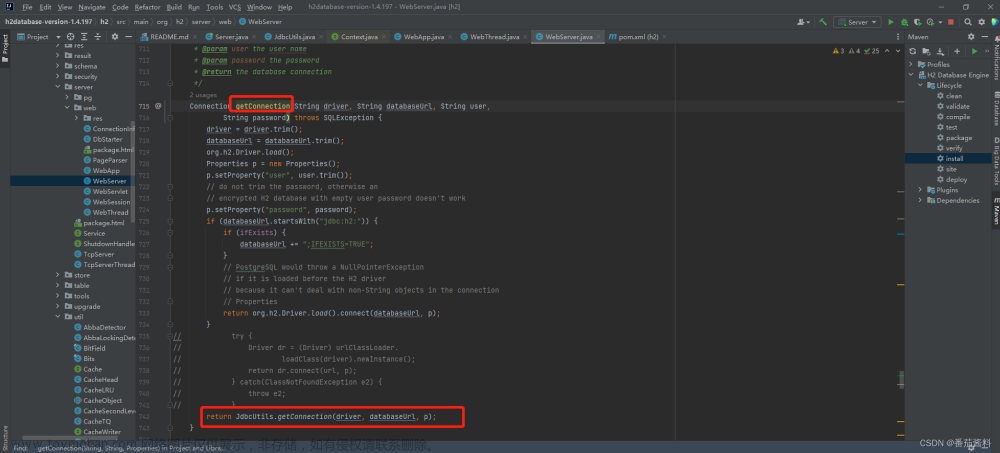Viewport: 1000px width, 453px height.
Task: Open Server run configuration dropdown
Action: click(x=858, y=22)
